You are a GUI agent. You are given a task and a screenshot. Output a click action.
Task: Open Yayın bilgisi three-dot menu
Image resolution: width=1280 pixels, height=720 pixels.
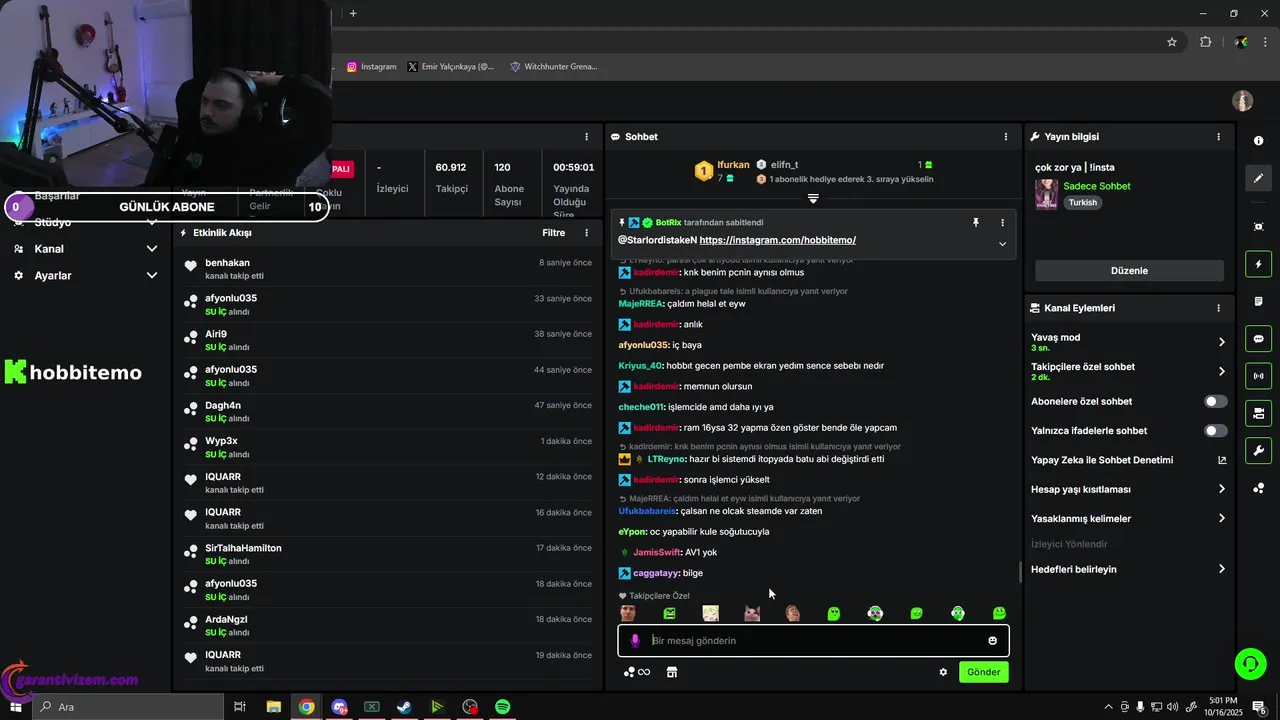[x=1218, y=137]
